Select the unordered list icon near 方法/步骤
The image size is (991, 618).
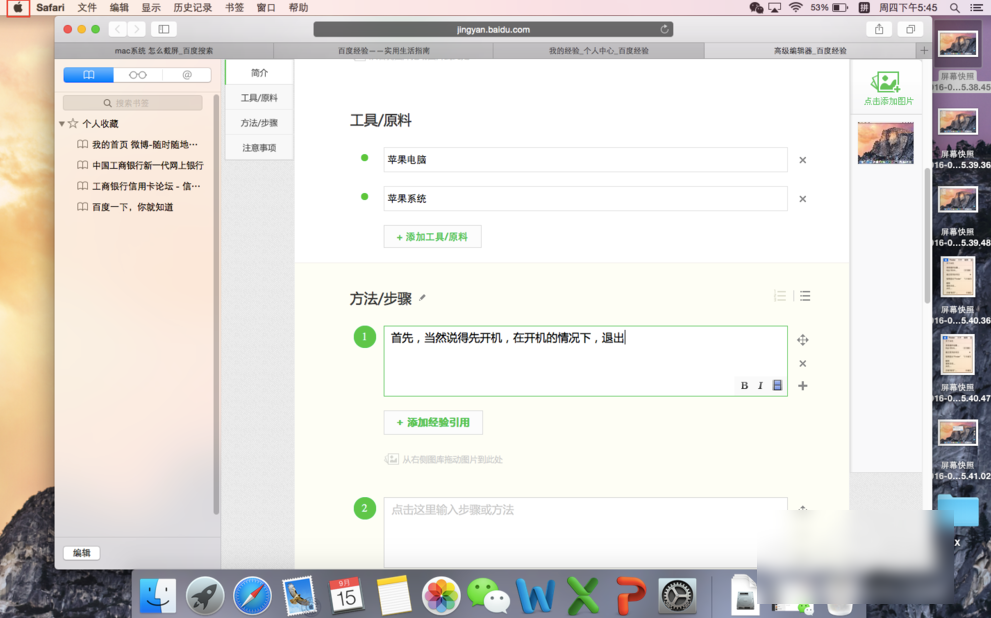tap(803, 296)
